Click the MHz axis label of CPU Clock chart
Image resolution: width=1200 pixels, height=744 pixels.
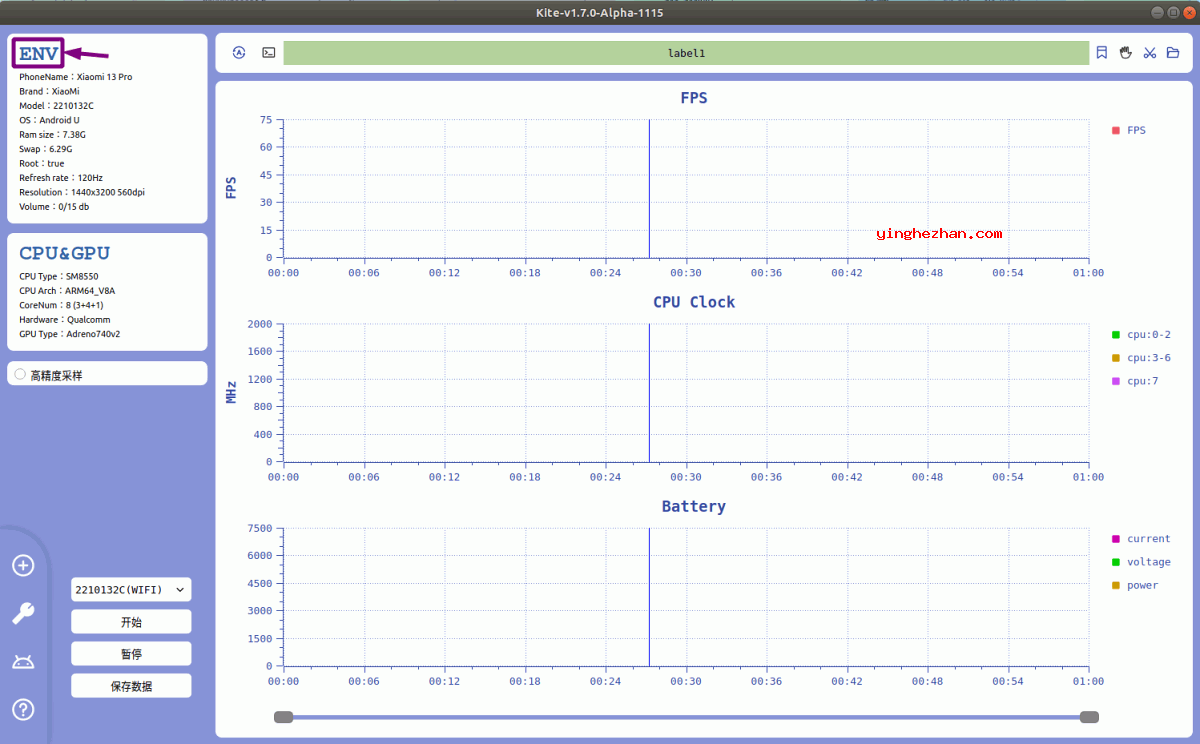point(232,392)
